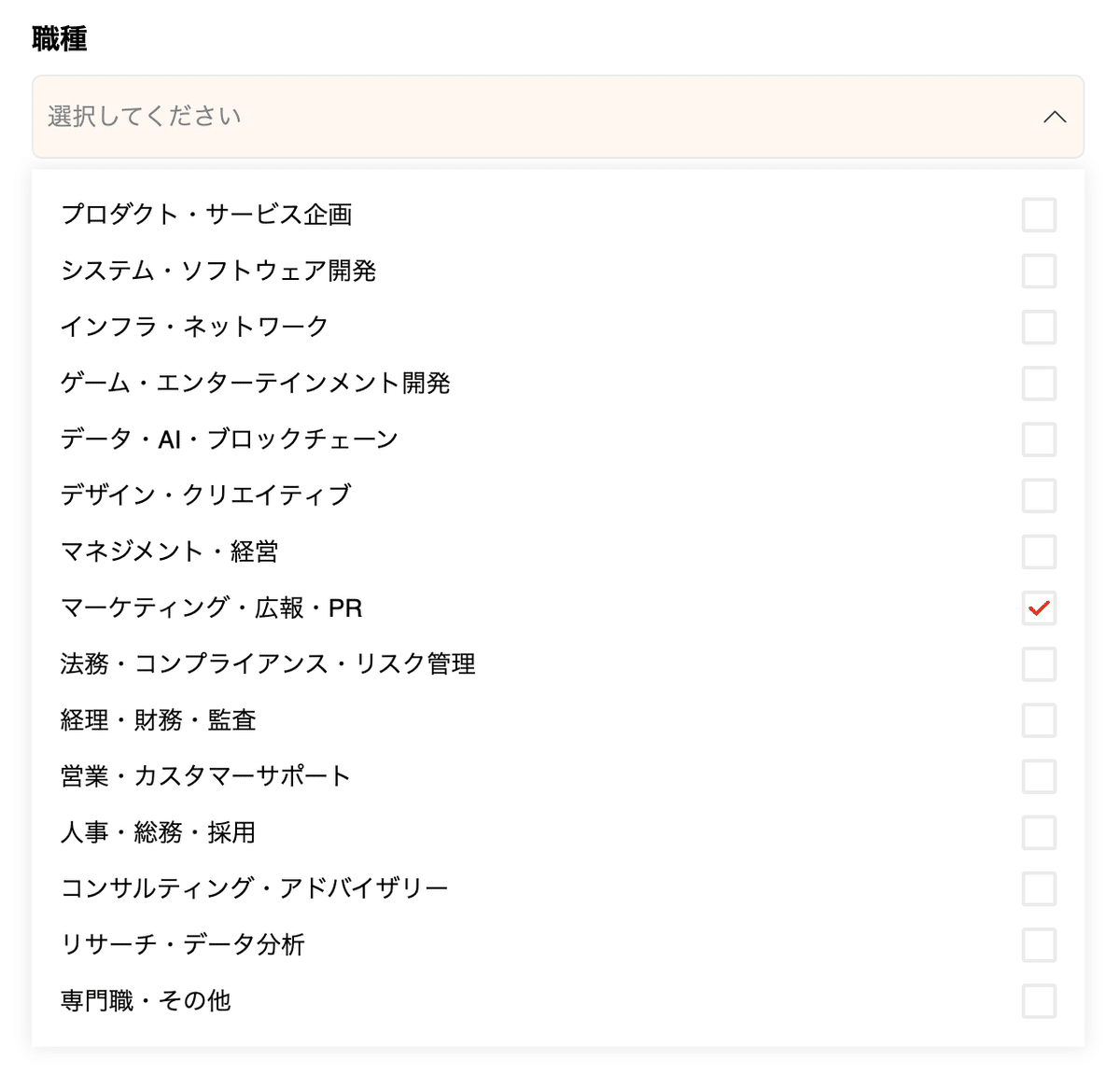Uncheck the マーケティング・広報・PR checkbox
1120x1088 pixels.
pyautogui.click(x=1039, y=607)
